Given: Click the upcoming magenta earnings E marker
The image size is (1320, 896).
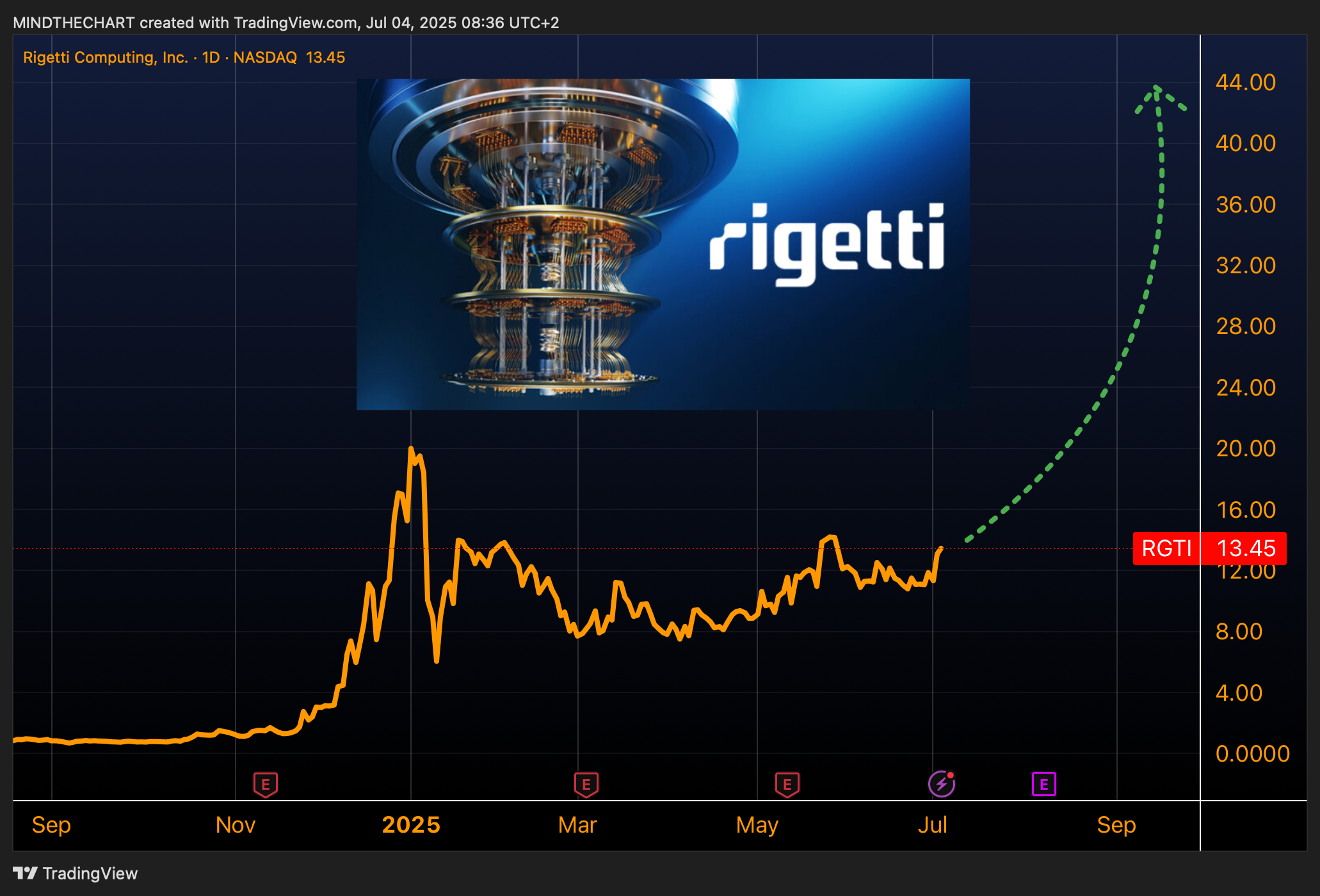Looking at the screenshot, I should tap(1044, 784).
